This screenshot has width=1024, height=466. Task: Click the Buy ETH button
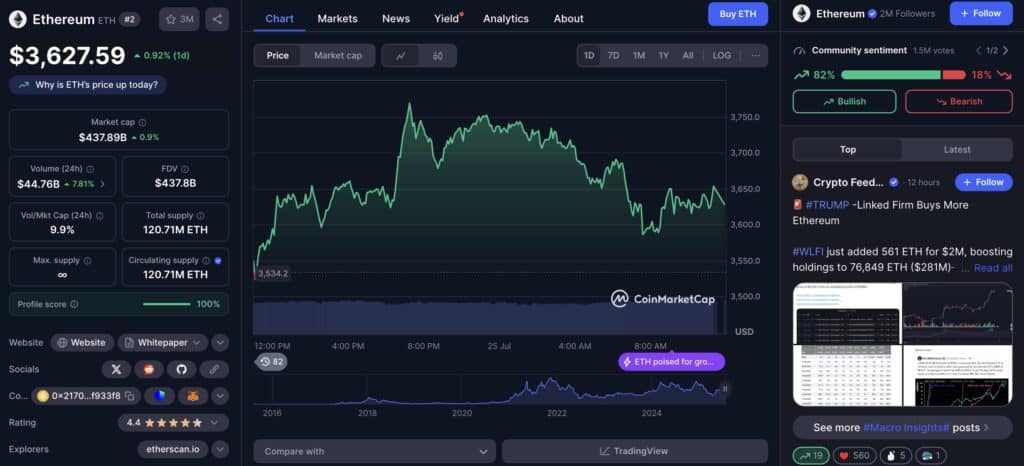point(738,14)
